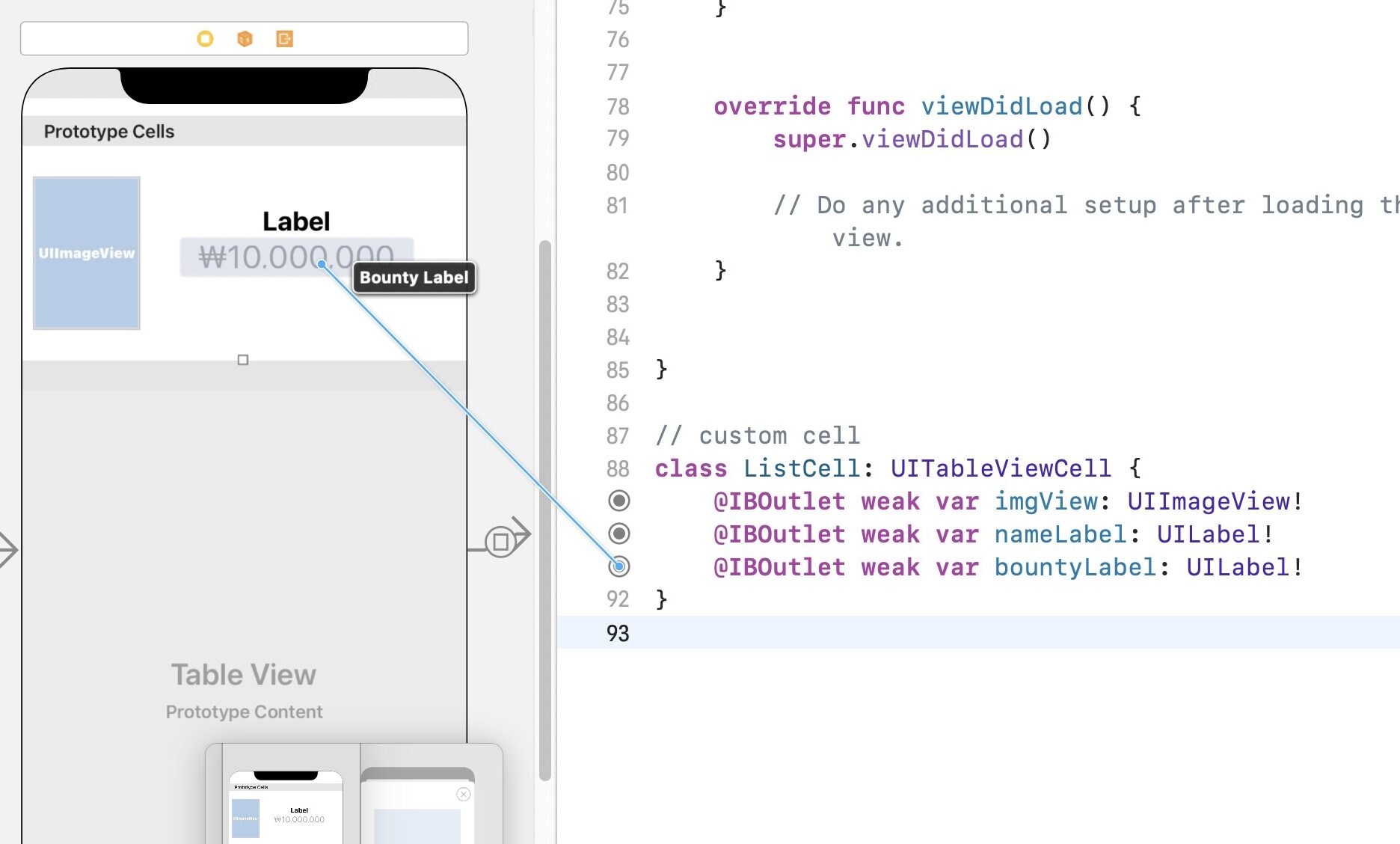Select the UIImageView placeholder in the cell
The height and width of the screenshot is (844, 1400).
(87, 253)
